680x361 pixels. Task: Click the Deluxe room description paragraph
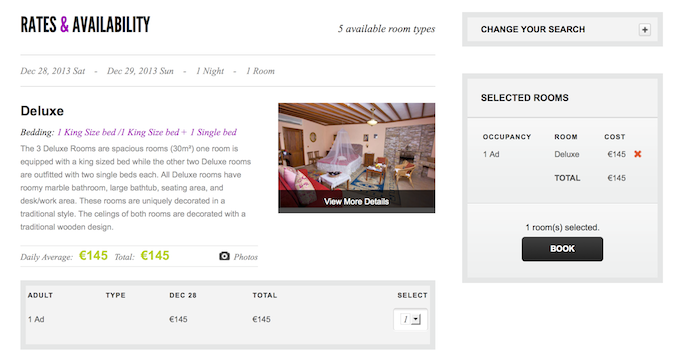136,187
